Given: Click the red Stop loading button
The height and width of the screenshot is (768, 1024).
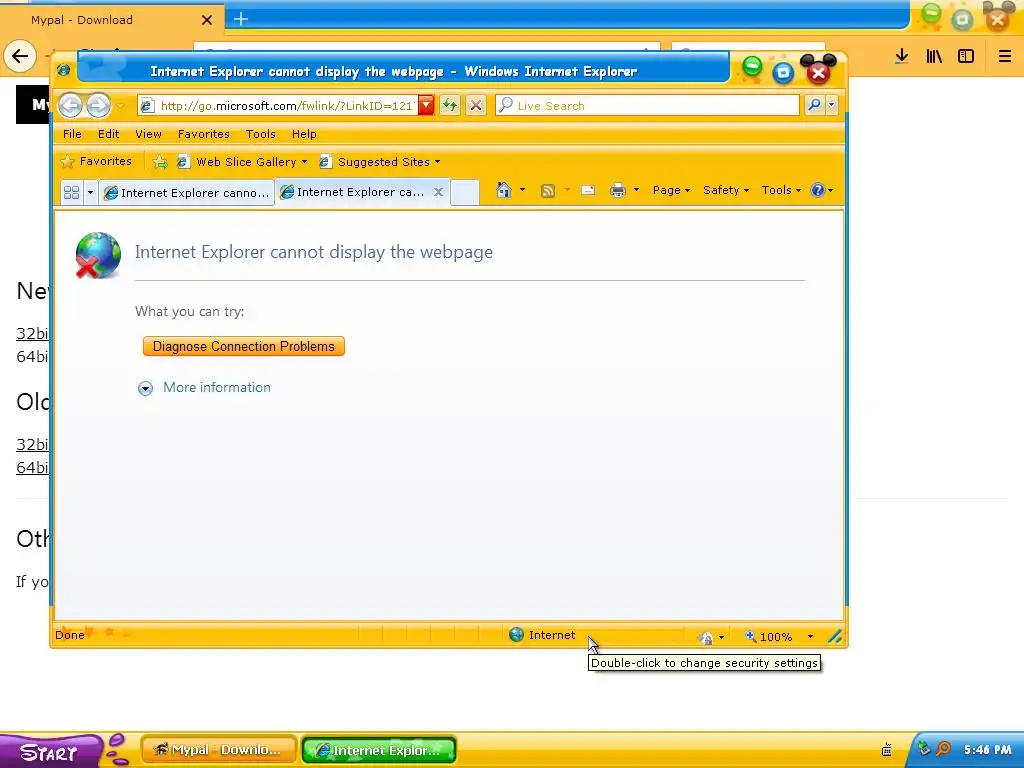Looking at the screenshot, I should pyautogui.click(x=476, y=105).
